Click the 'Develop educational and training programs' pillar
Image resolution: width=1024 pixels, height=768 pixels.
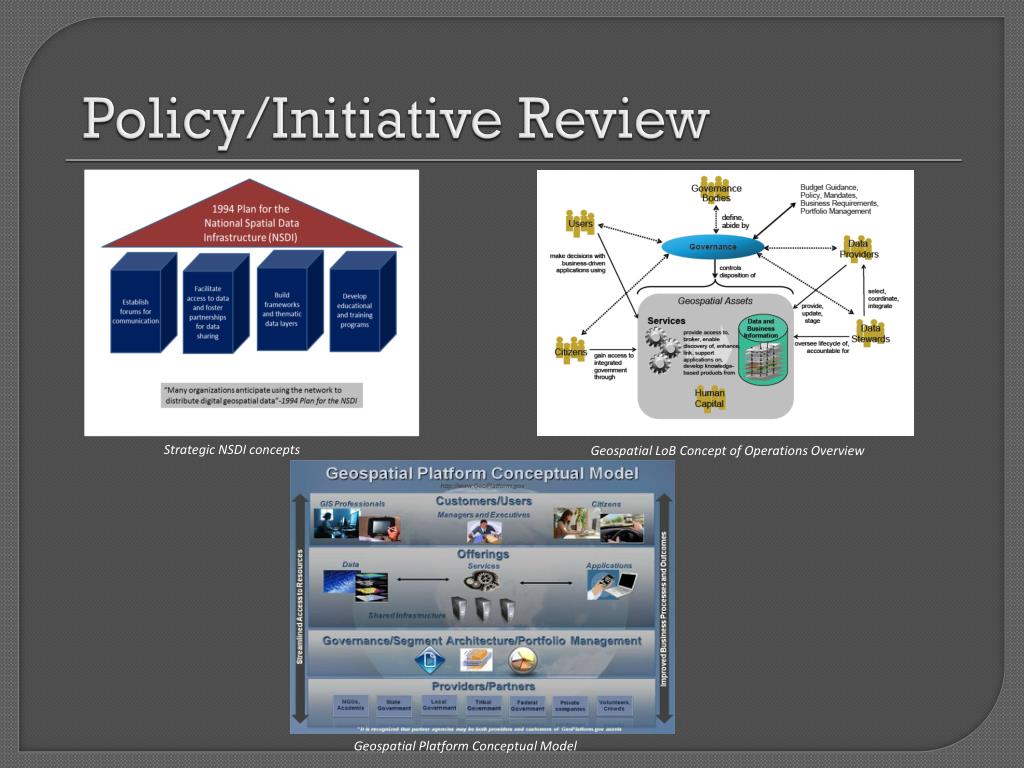pos(362,302)
